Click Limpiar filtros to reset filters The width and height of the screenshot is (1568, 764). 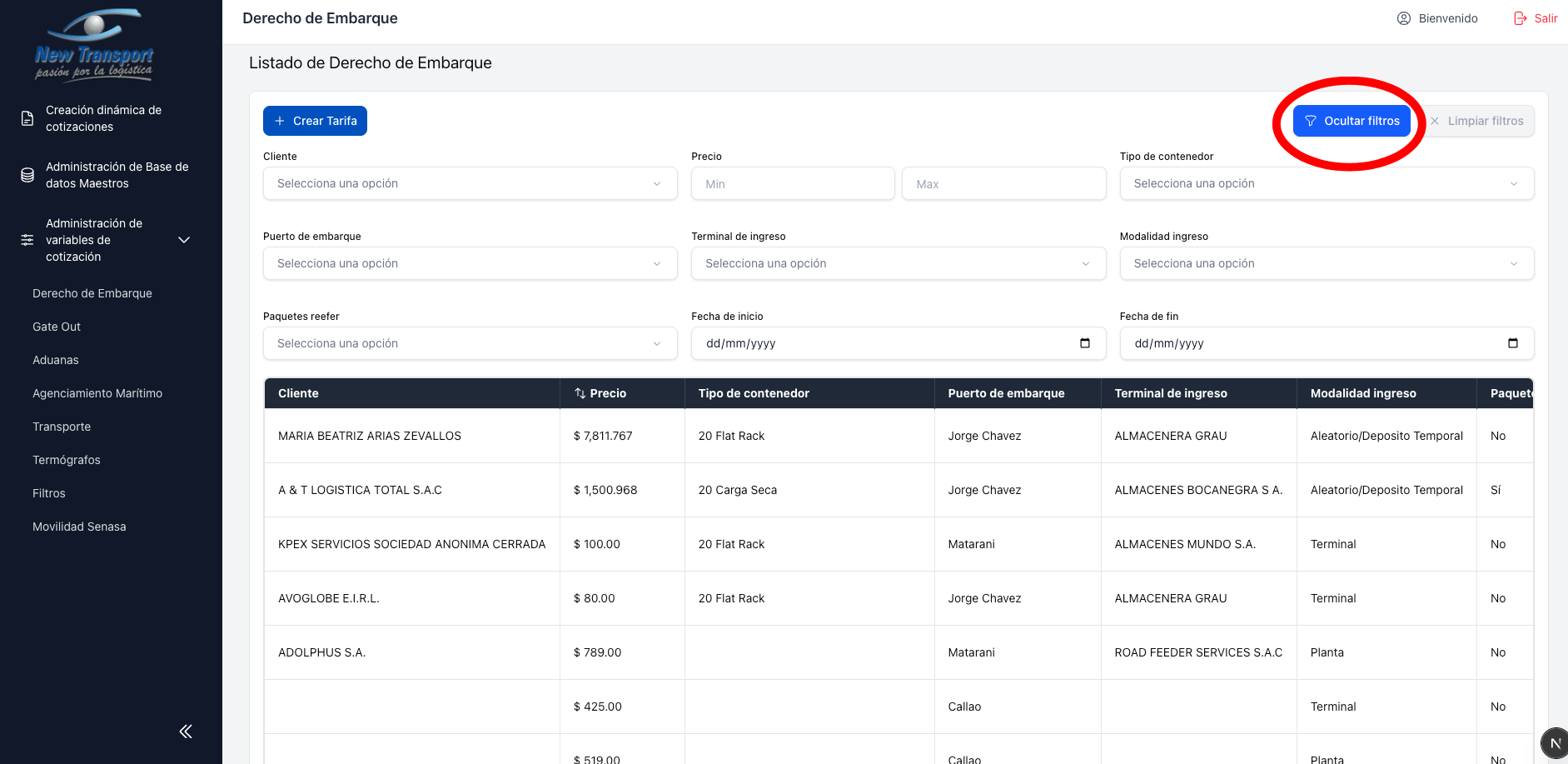pyautogui.click(x=1477, y=121)
